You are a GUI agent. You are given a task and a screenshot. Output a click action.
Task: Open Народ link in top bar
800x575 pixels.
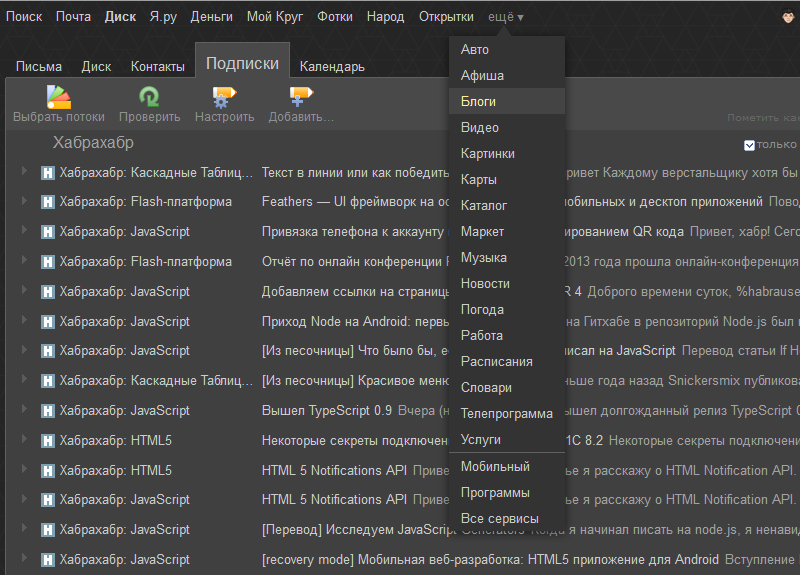click(x=385, y=17)
